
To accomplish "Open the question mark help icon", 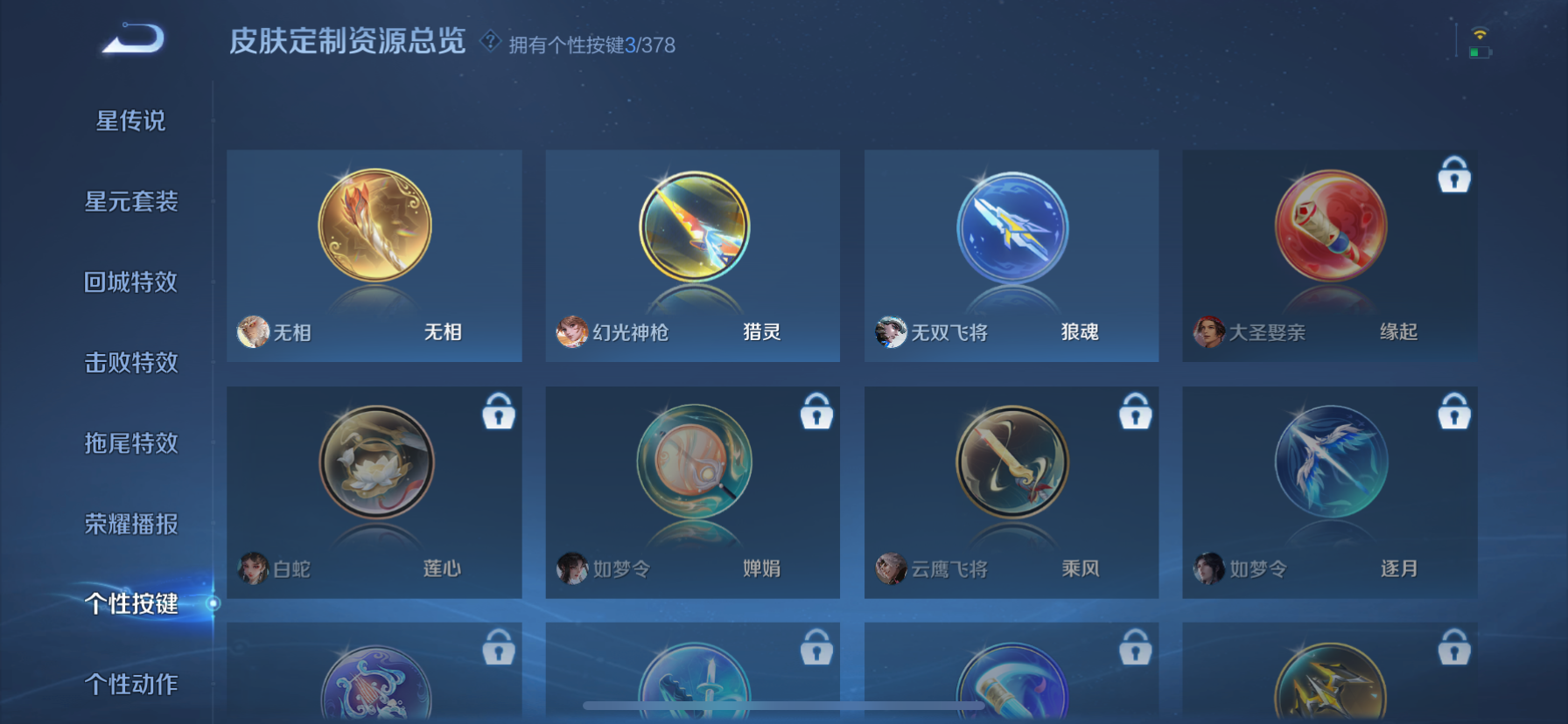I will click(490, 40).
